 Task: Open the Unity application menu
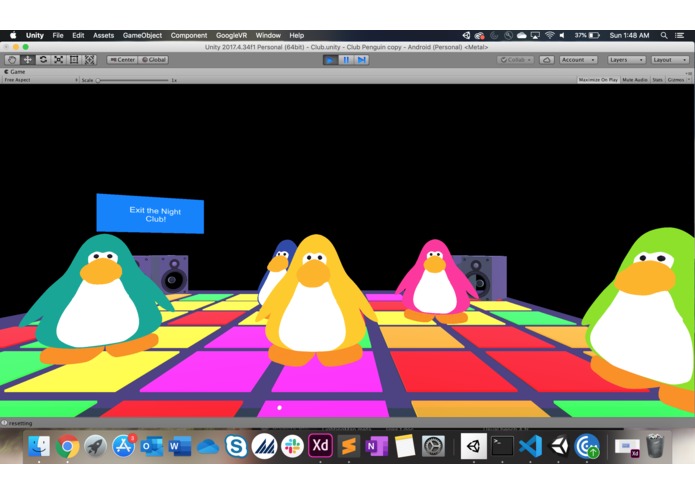point(35,35)
